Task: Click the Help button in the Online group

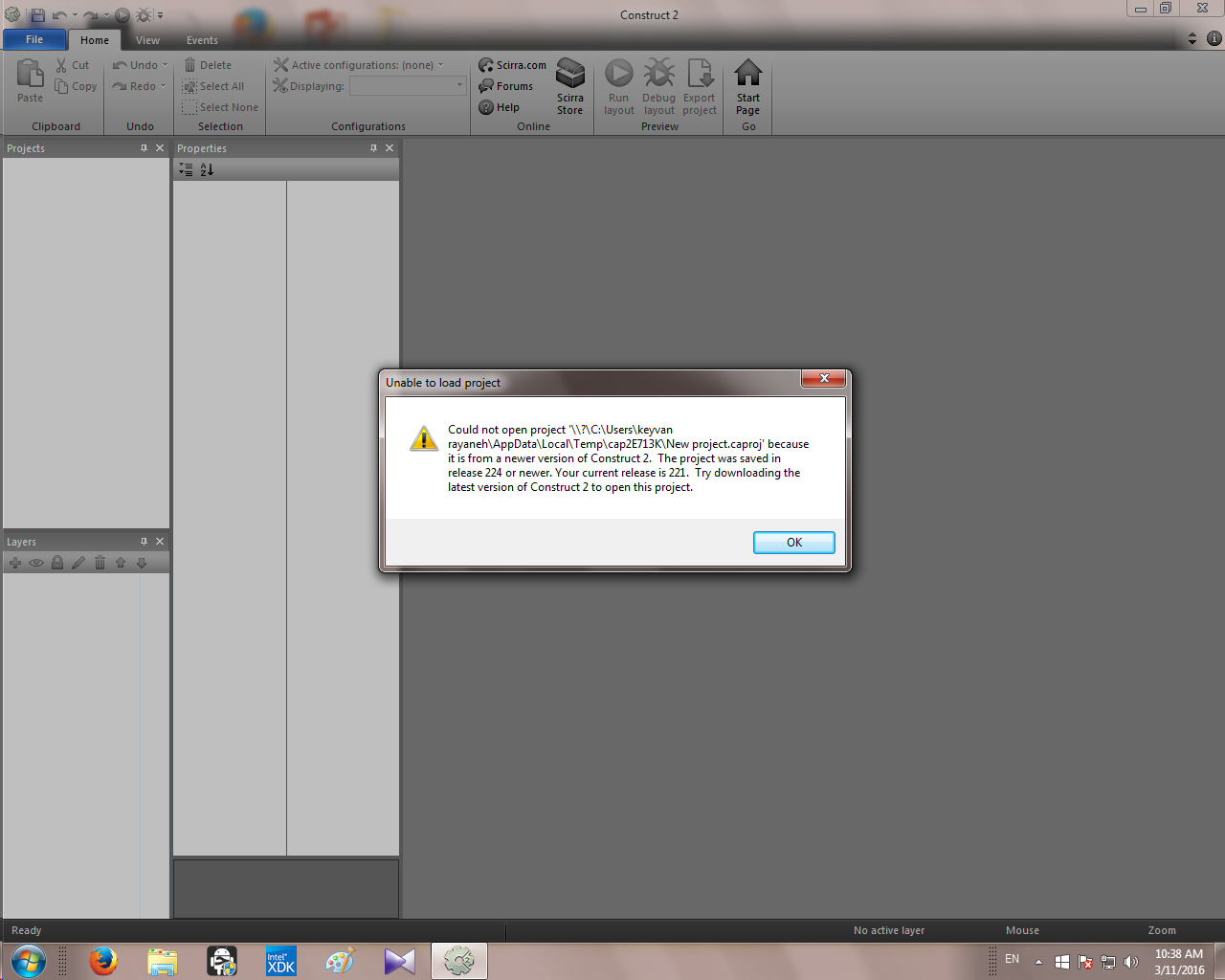Action: tap(500, 107)
